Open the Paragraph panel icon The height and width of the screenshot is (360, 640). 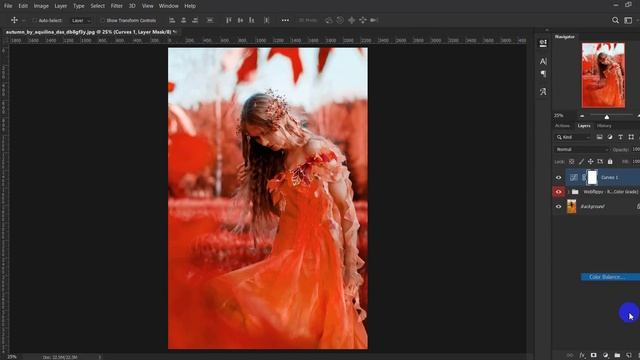click(543, 74)
